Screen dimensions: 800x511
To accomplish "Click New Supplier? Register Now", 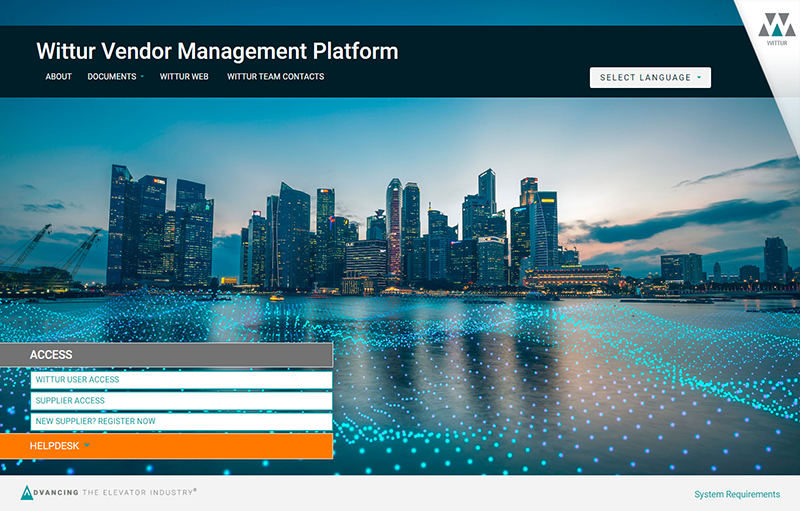I will pos(181,422).
